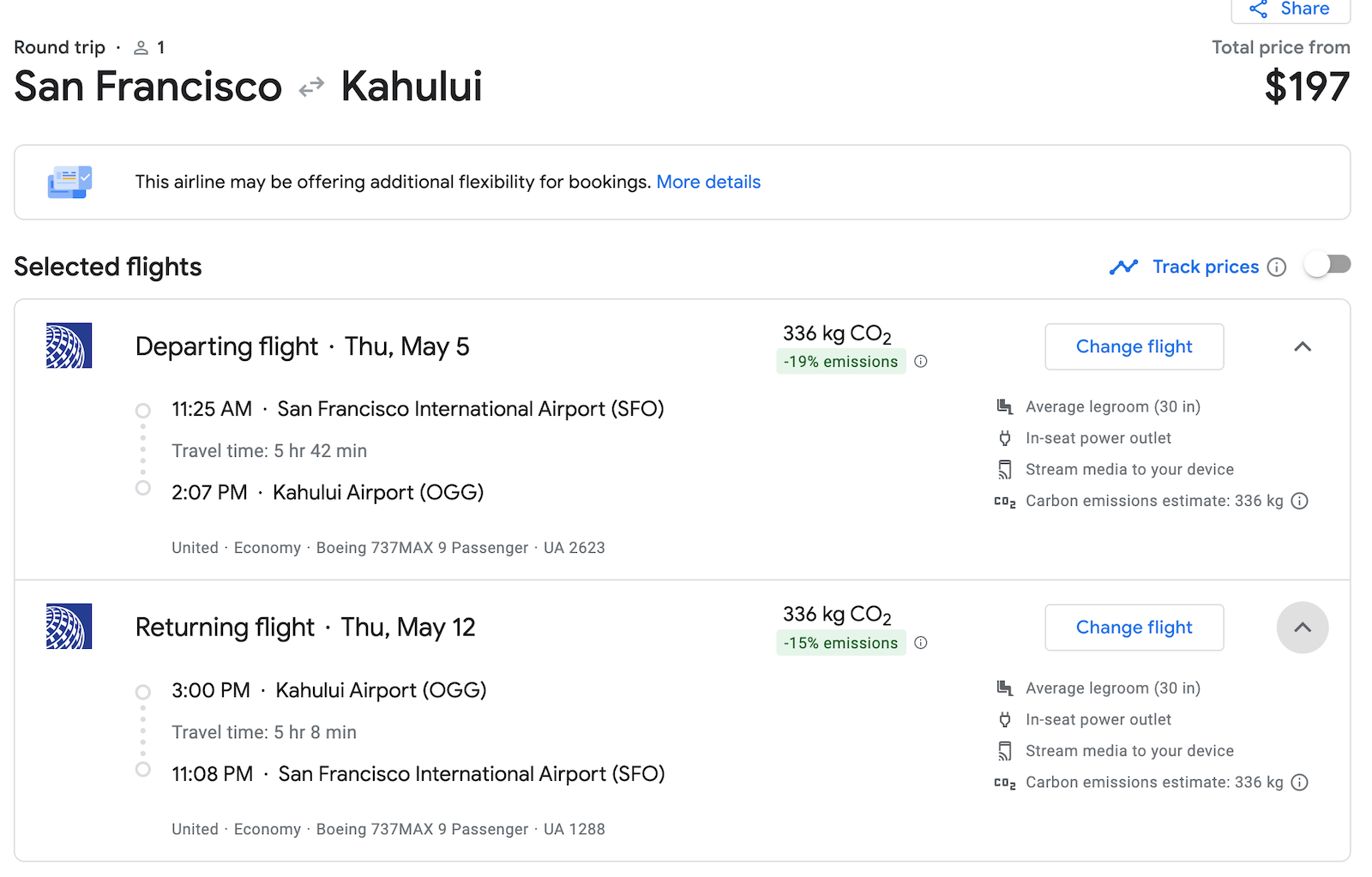Collapse the departing flight details chevron
This screenshot has width=1372, height=877.
pos(1303,346)
